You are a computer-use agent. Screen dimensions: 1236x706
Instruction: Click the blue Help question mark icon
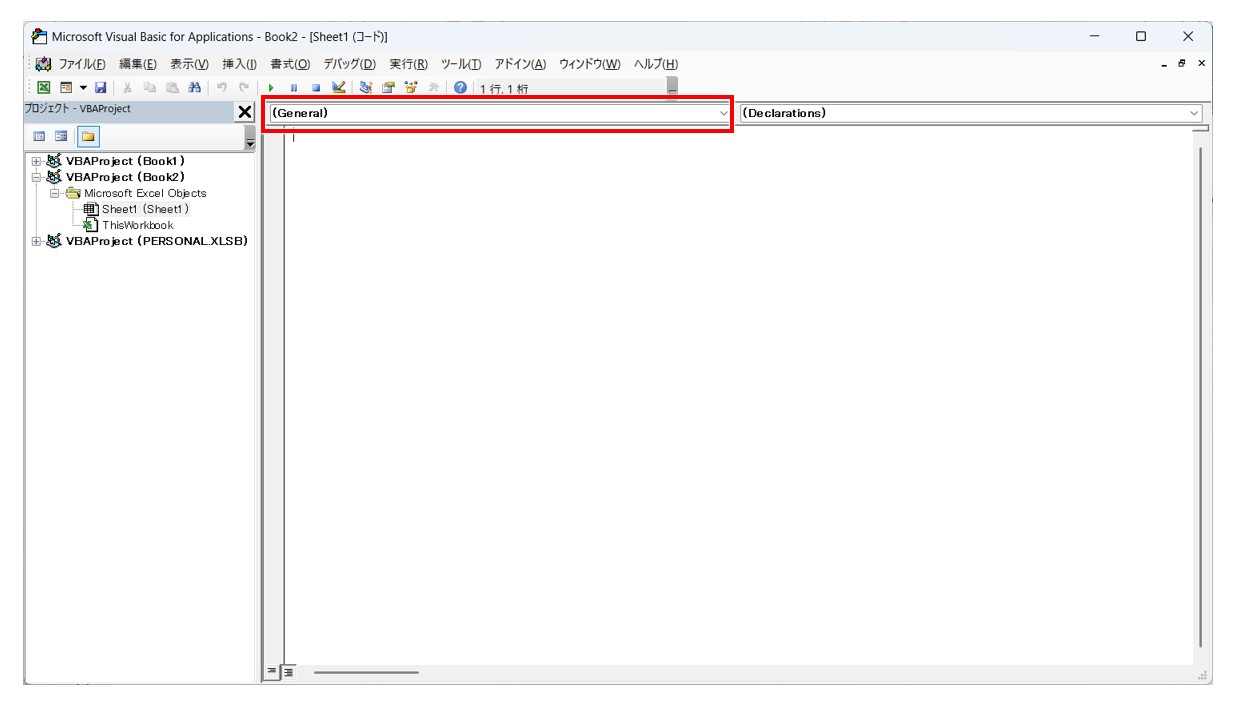pos(460,88)
